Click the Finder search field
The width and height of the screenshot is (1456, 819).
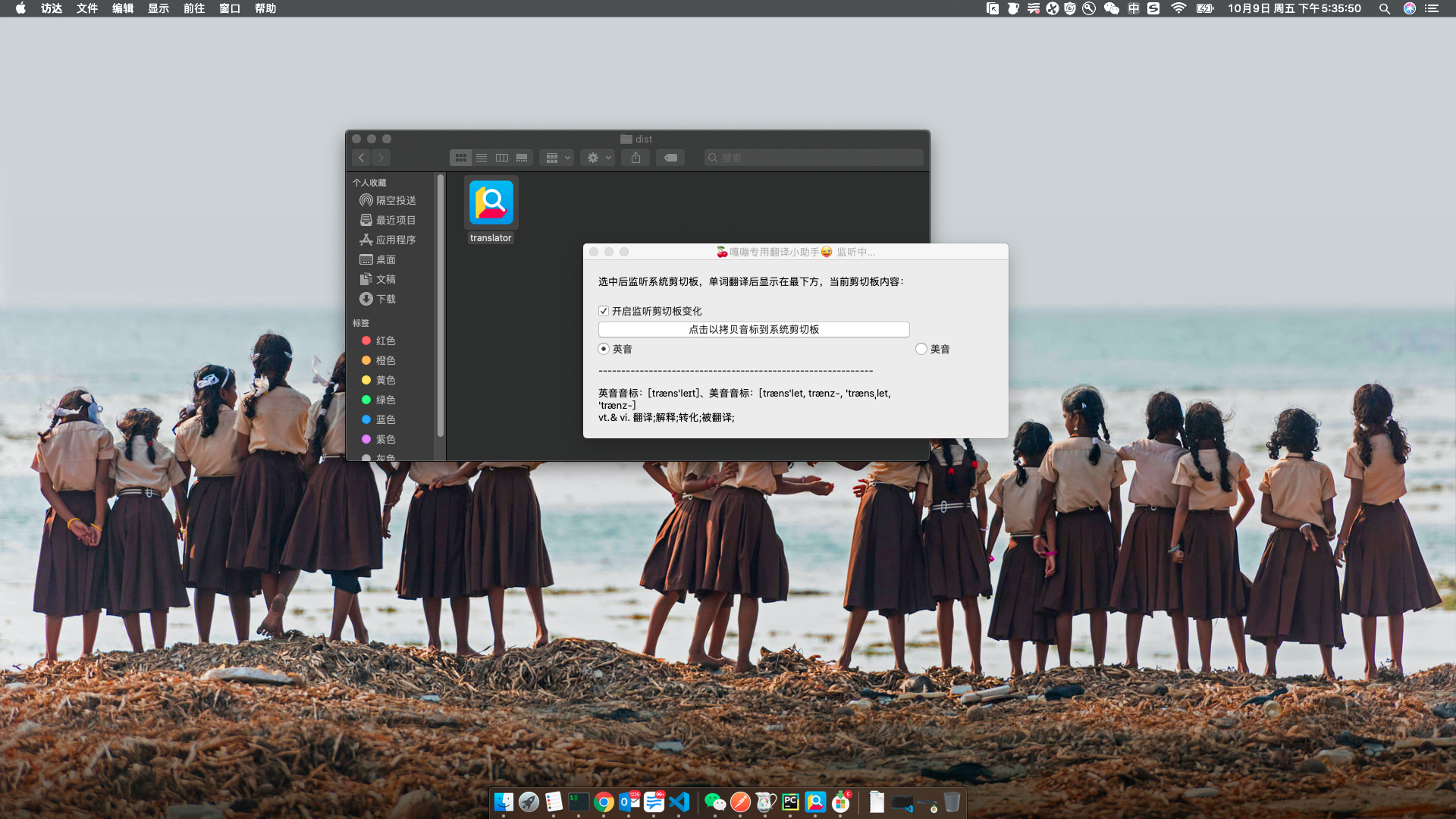(x=815, y=158)
